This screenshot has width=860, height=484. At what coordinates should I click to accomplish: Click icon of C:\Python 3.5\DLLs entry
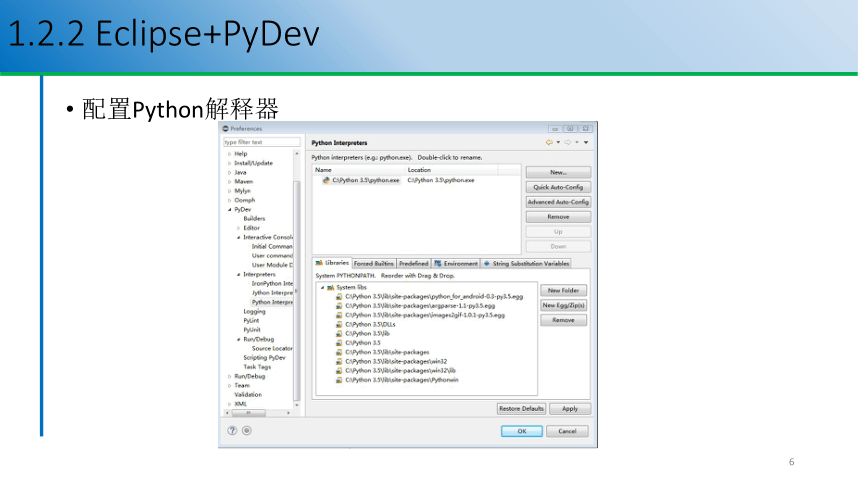pos(340,325)
